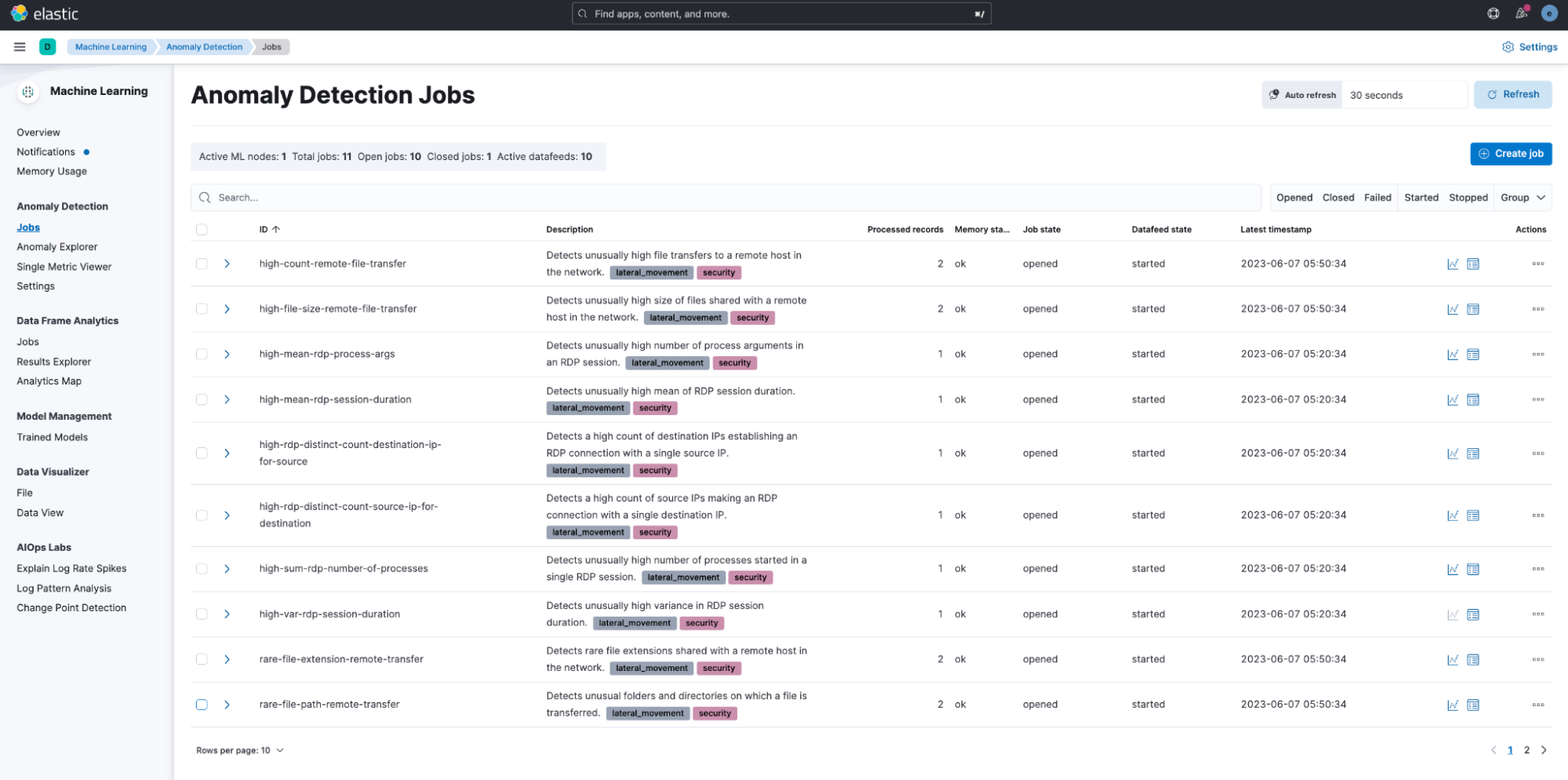Open the newsfeed notifications icon
This screenshot has height=780, width=1568.
pyautogui.click(x=1522, y=13)
